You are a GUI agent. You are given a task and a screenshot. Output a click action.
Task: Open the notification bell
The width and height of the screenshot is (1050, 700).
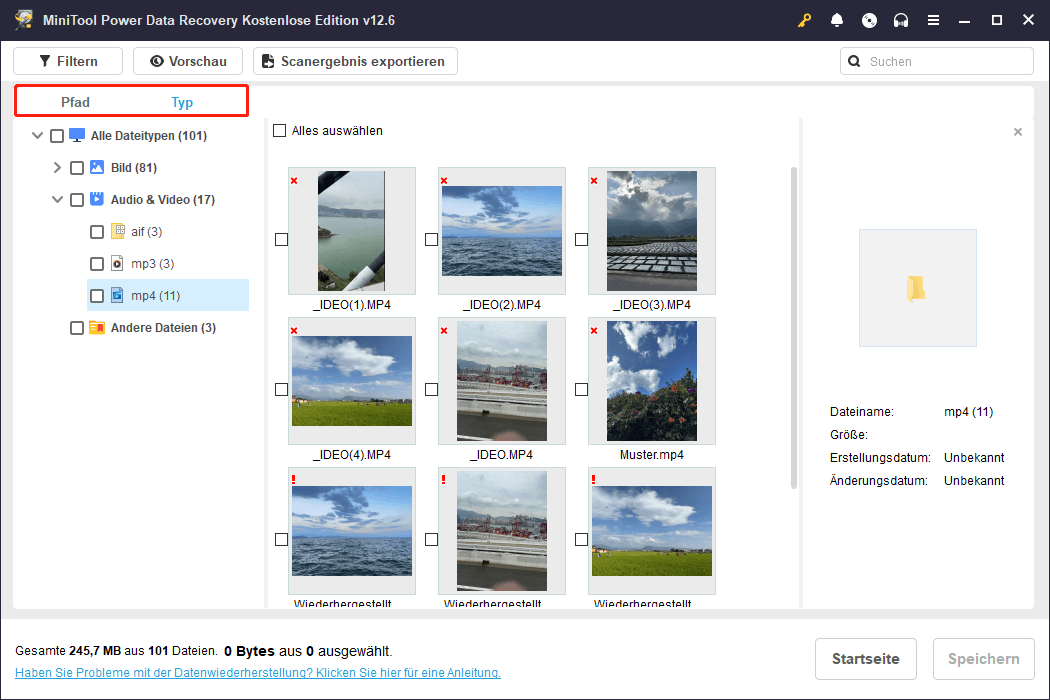pos(837,20)
